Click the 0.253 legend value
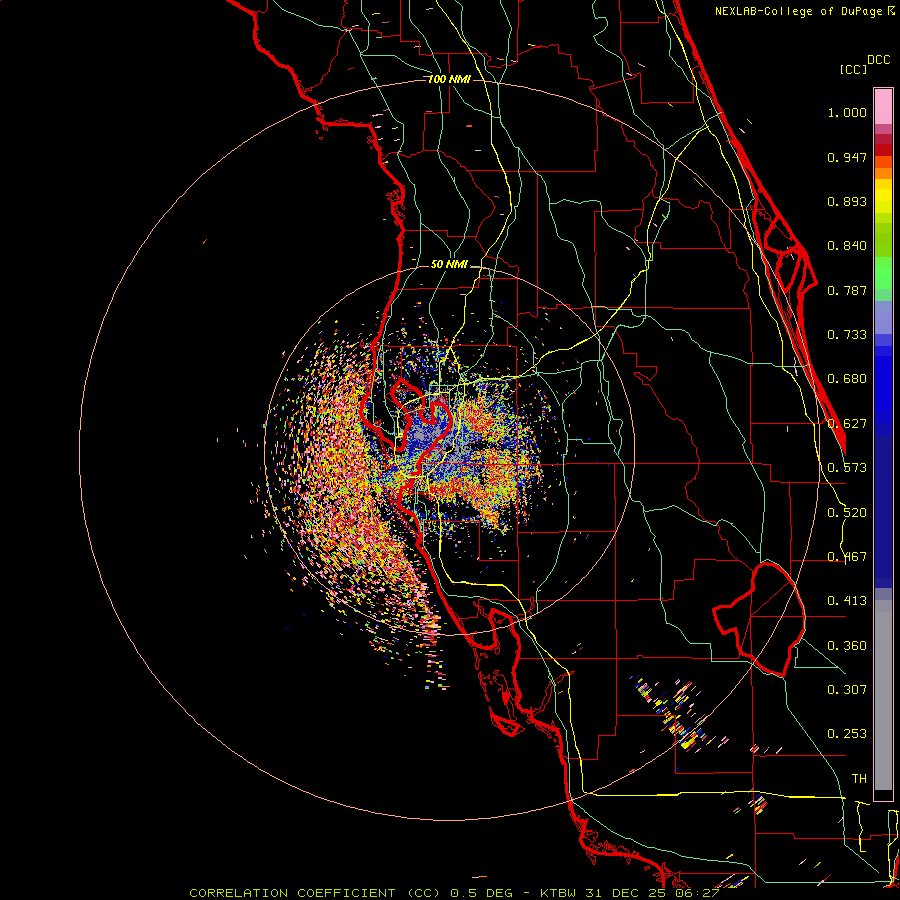The image size is (900, 900). (847, 734)
